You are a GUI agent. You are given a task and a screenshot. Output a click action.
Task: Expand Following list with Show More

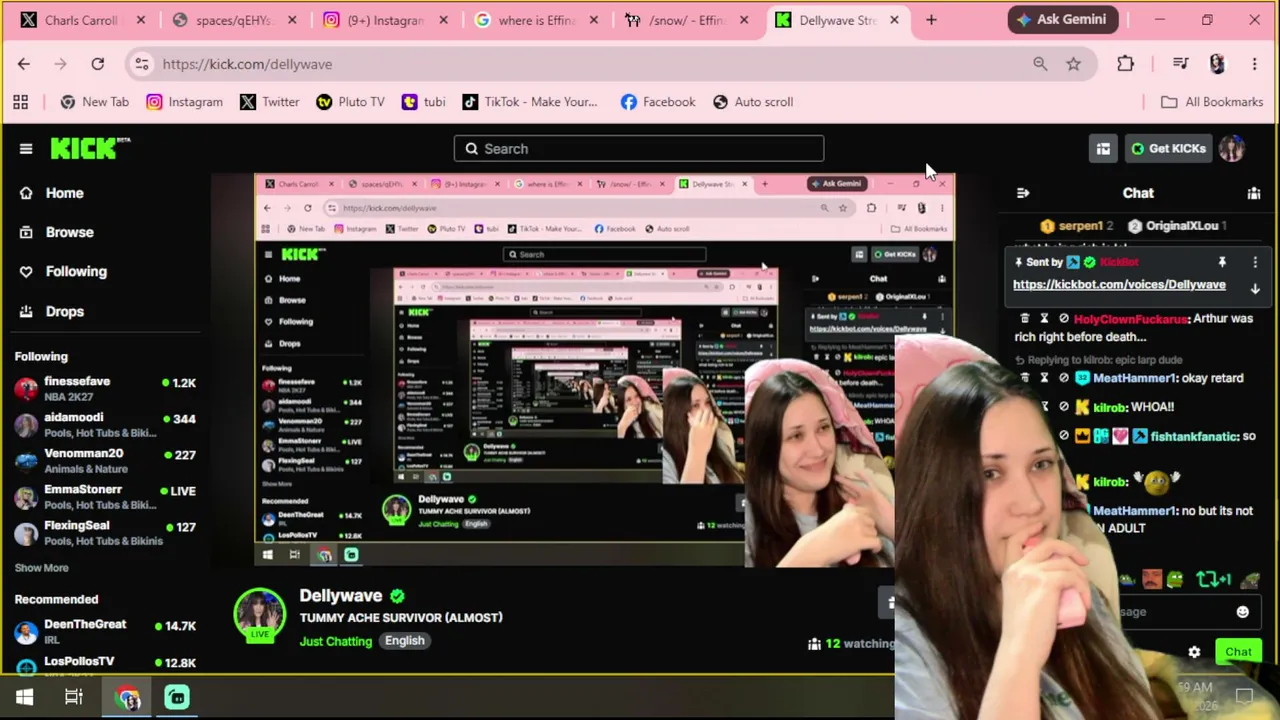(x=42, y=568)
